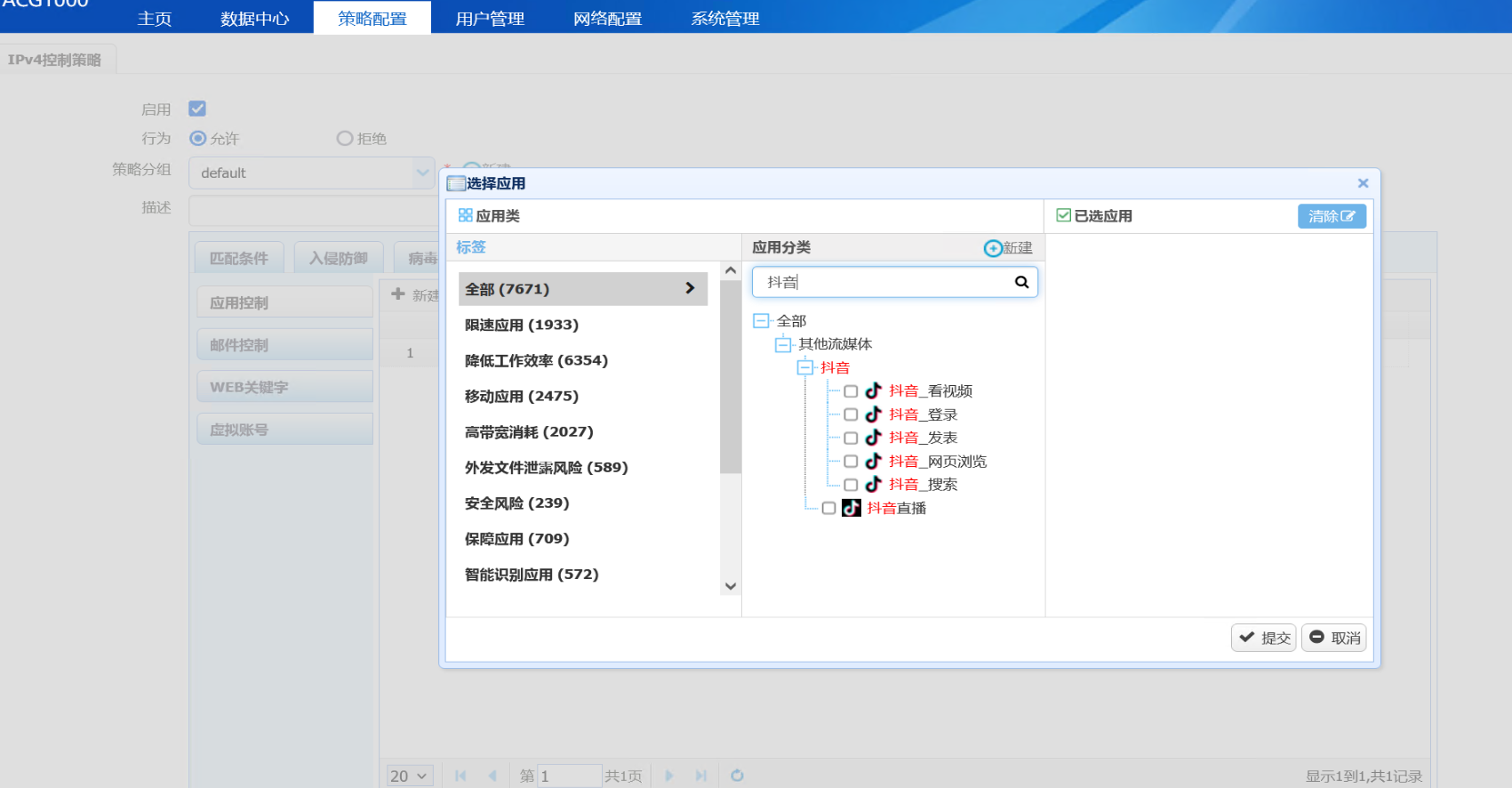Viewport: 1512px width, 788px height.
Task: Check the 抖音直播 checkbox
Action: point(828,508)
